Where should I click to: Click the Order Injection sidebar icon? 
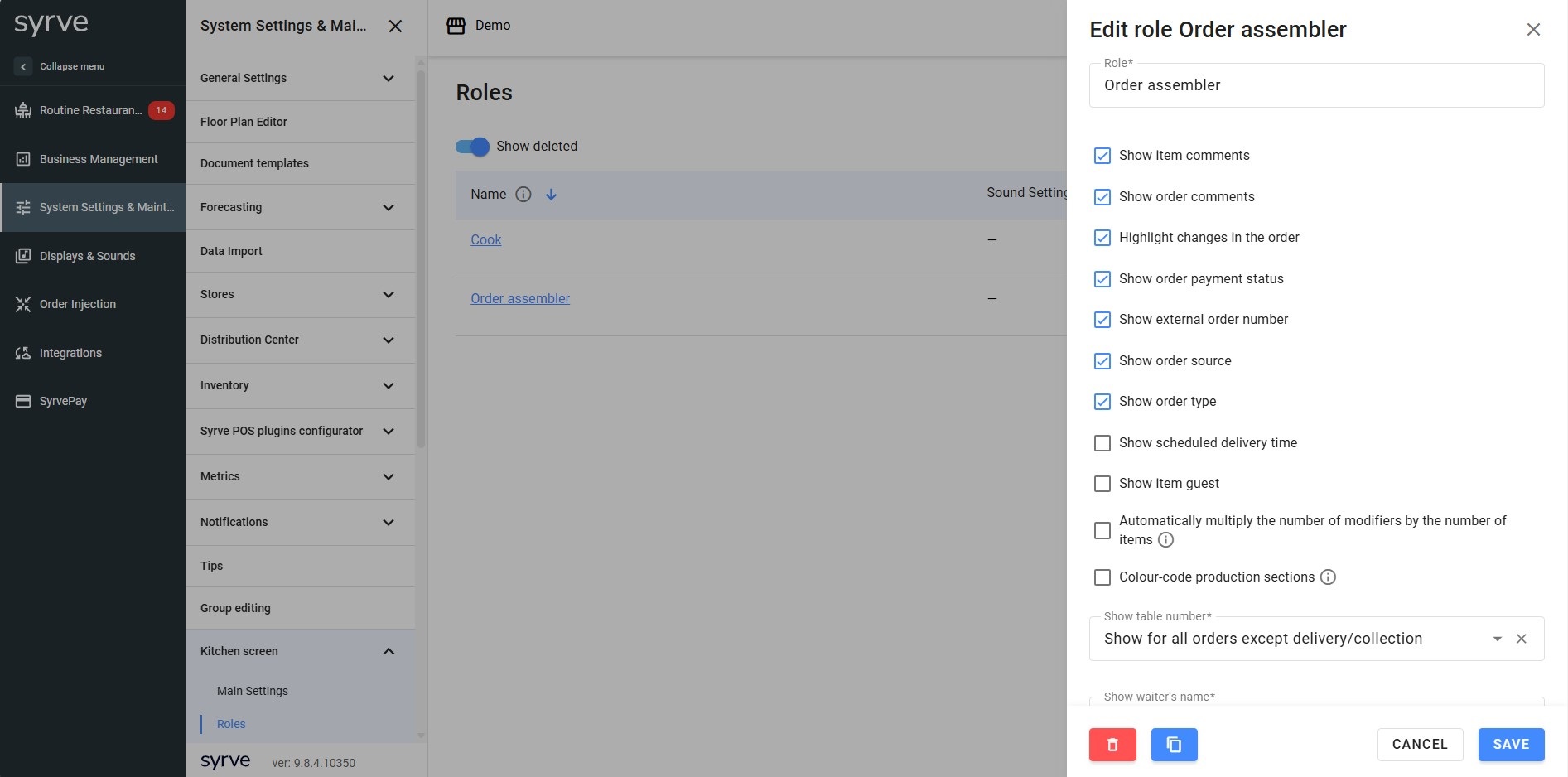coord(23,304)
